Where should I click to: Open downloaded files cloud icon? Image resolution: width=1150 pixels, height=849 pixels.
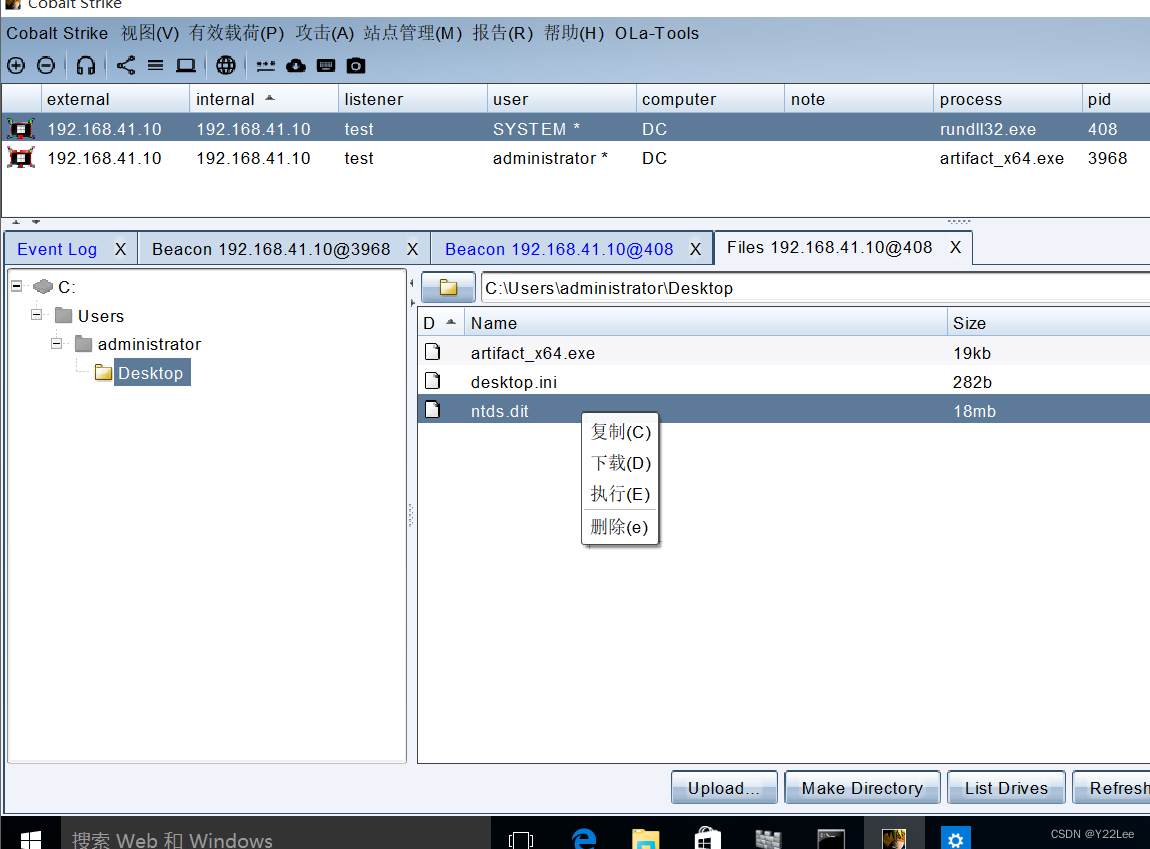click(x=296, y=66)
